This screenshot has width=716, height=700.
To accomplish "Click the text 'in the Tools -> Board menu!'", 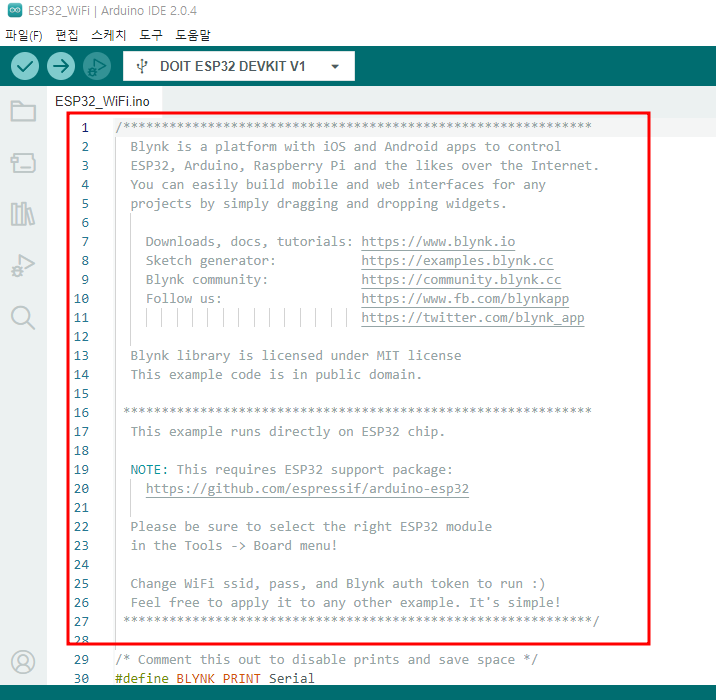I will tap(234, 546).
